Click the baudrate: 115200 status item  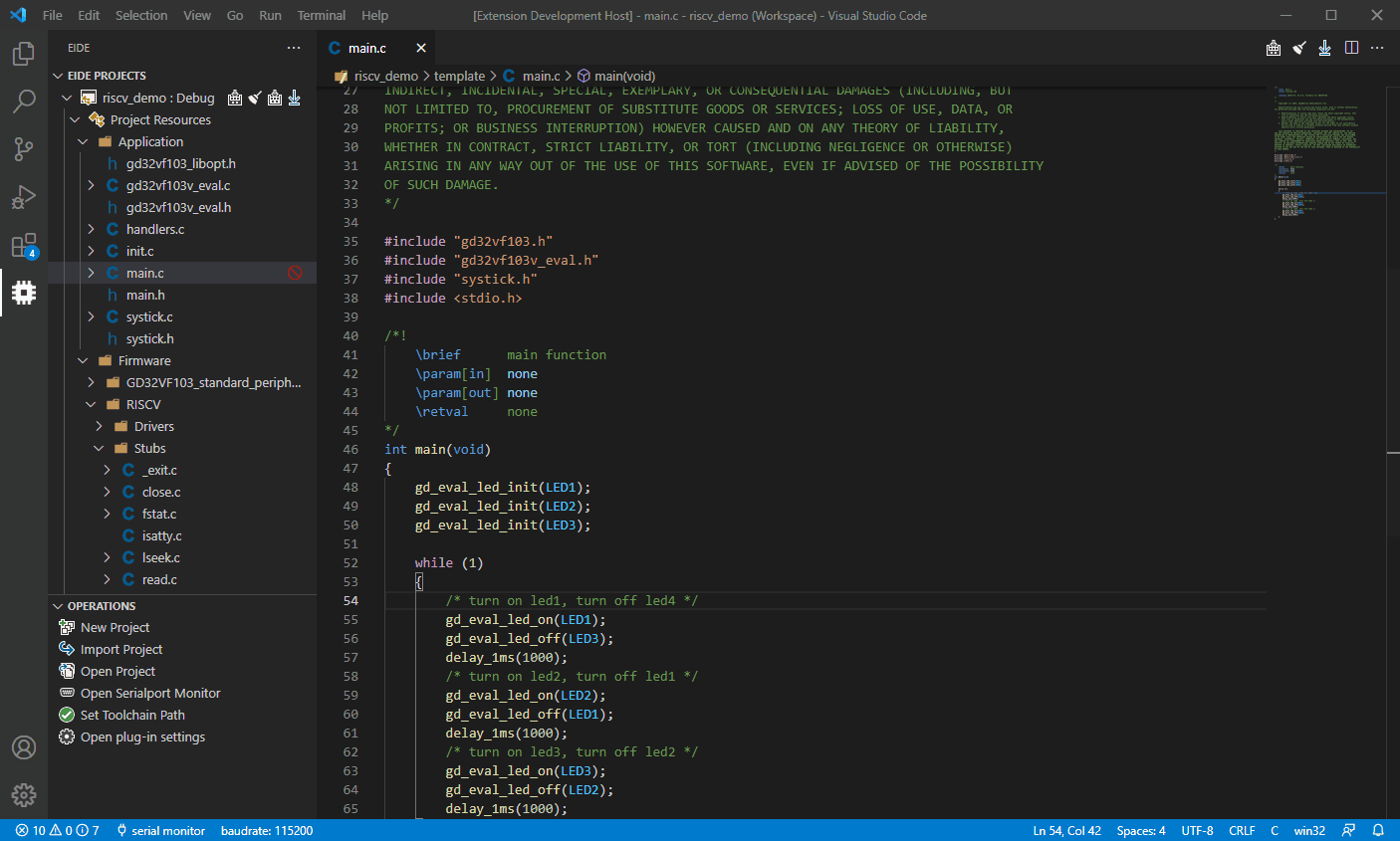tap(267, 830)
